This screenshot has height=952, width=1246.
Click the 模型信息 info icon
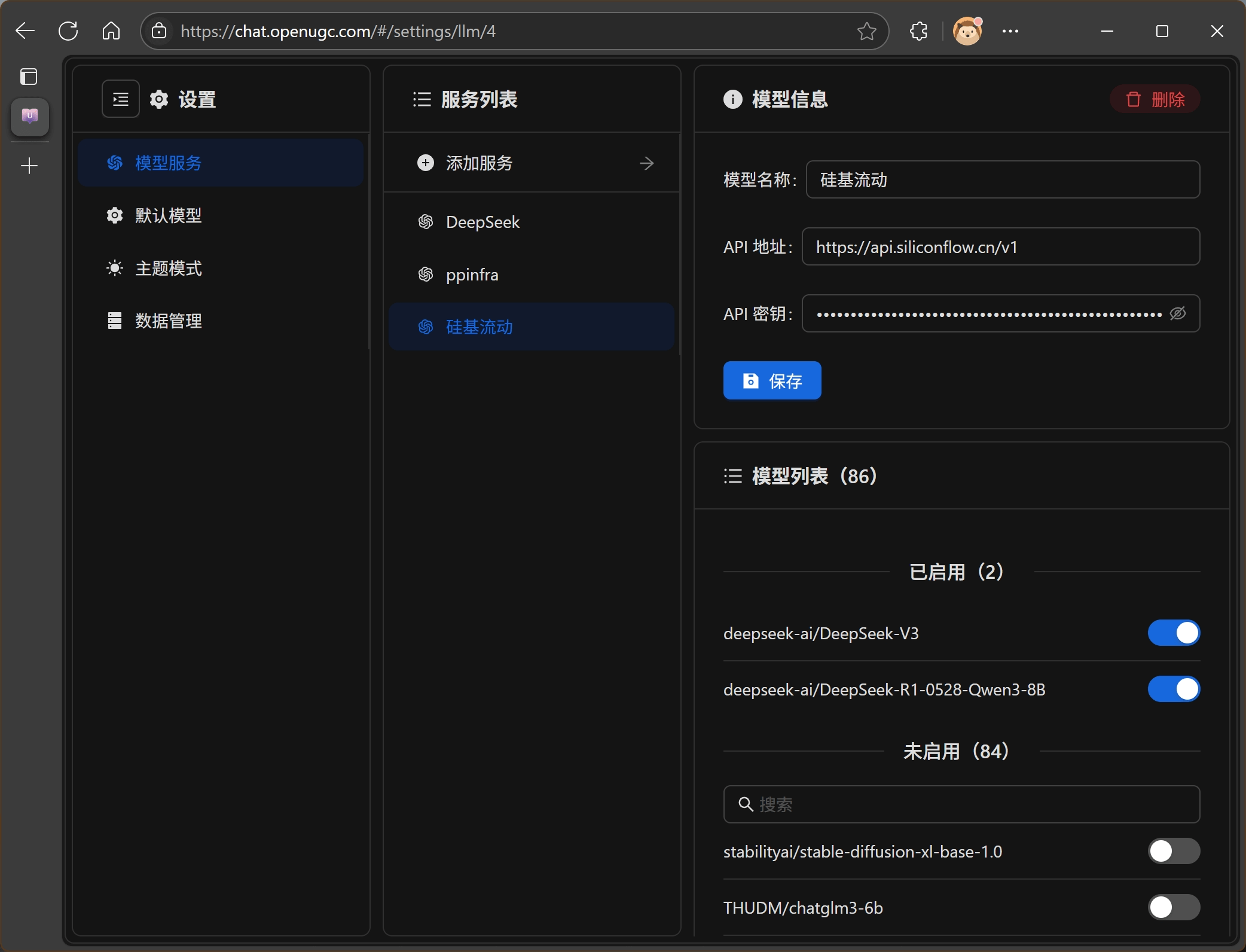733,99
